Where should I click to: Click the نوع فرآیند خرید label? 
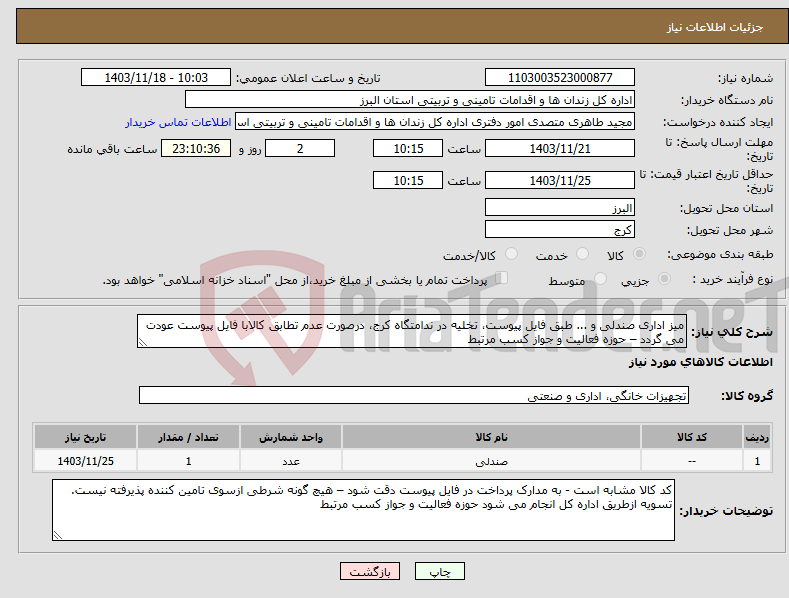click(x=733, y=279)
